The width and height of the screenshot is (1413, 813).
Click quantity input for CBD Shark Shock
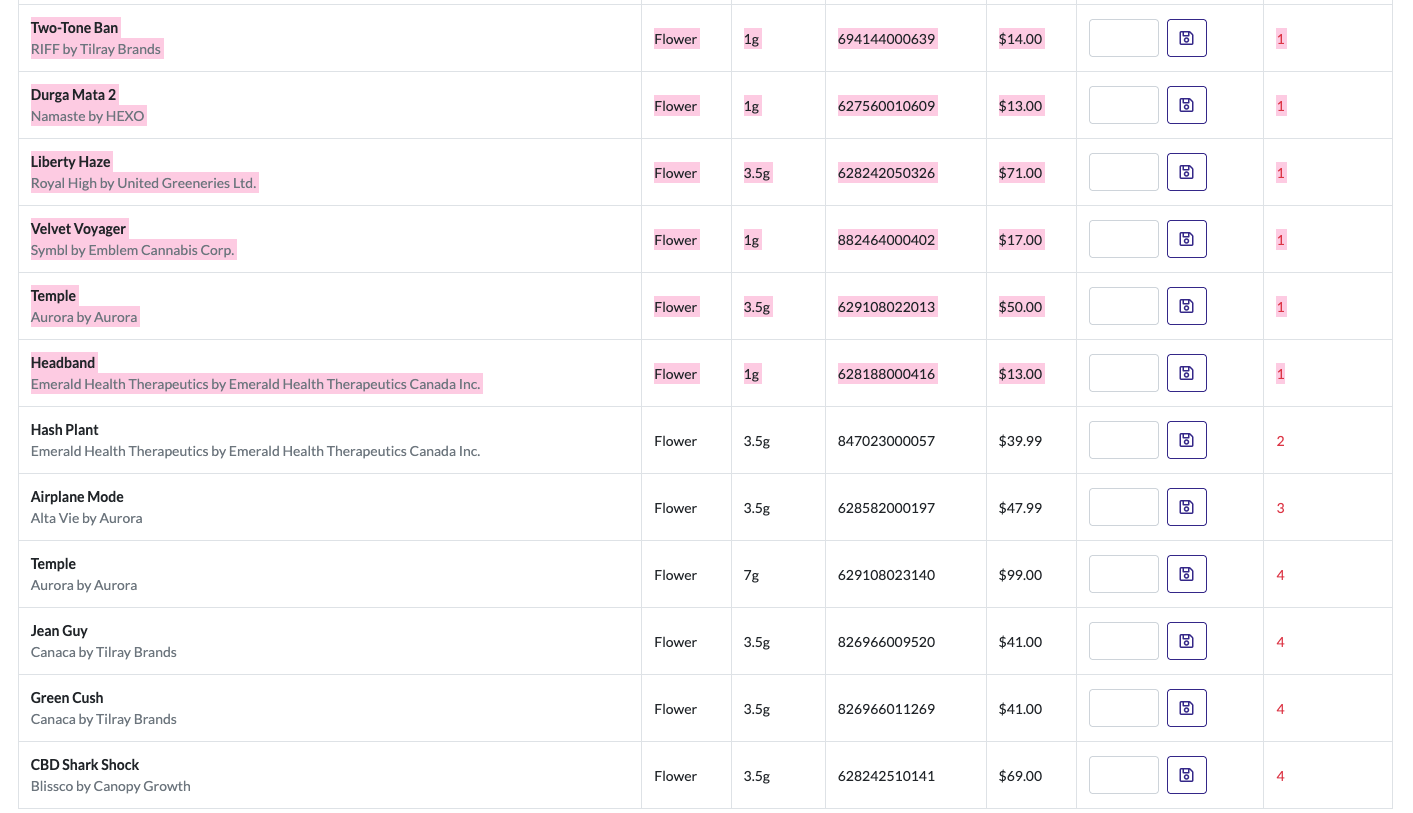[1123, 775]
